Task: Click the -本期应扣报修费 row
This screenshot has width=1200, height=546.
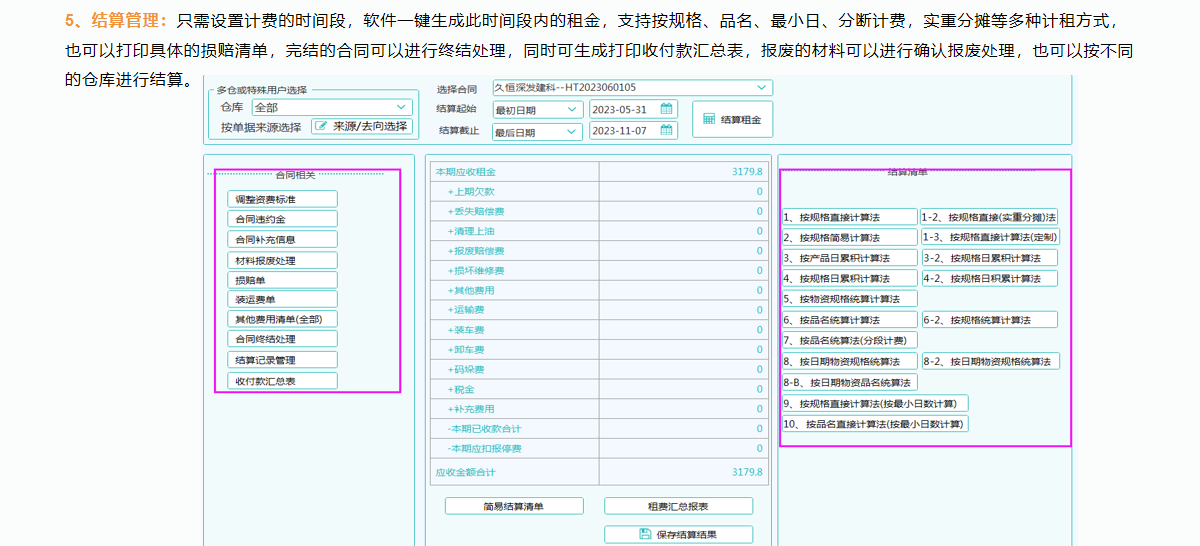Action: point(598,449)
